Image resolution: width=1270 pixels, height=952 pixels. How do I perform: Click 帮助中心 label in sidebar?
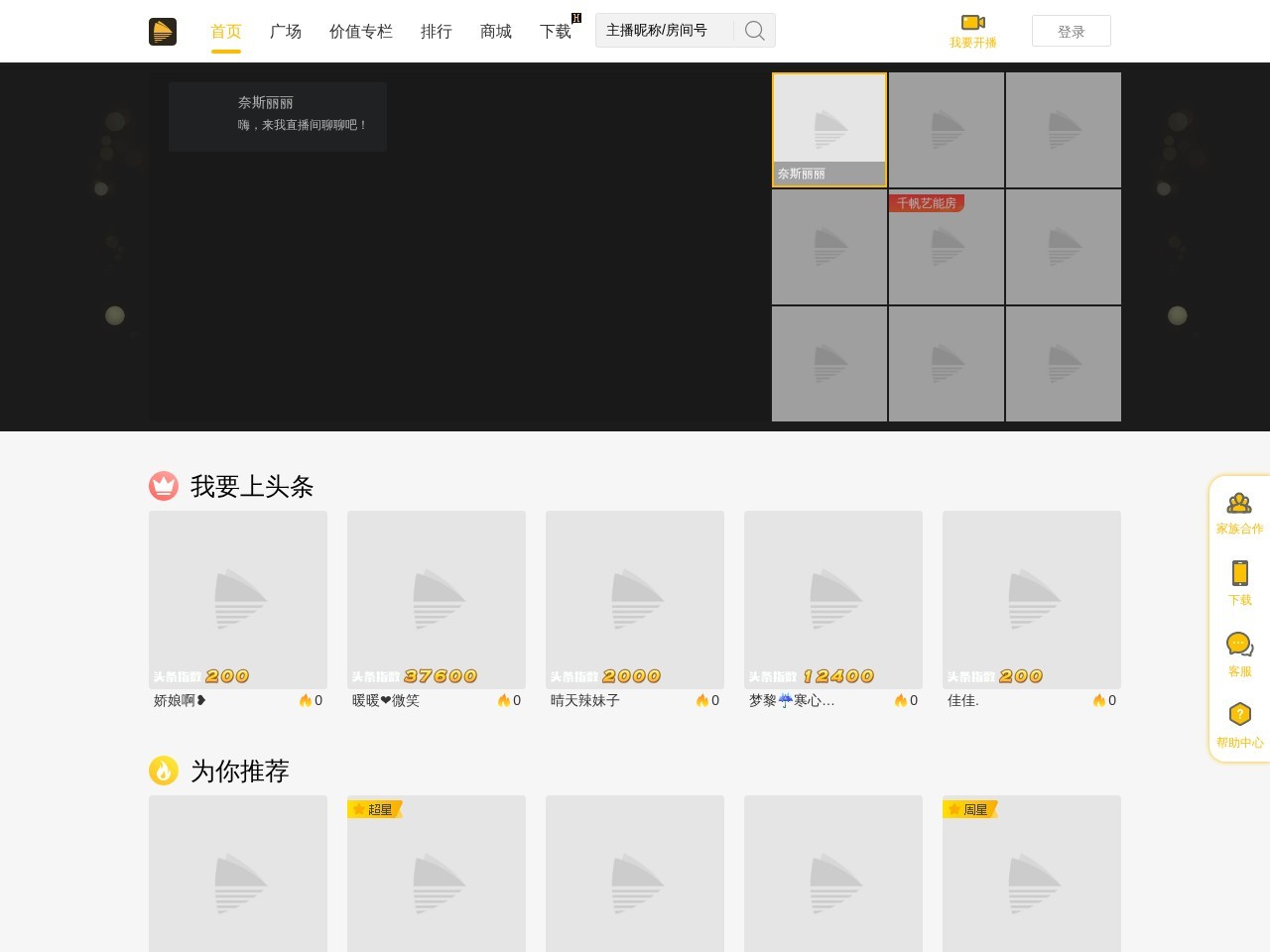click(x=1239, y=743)
